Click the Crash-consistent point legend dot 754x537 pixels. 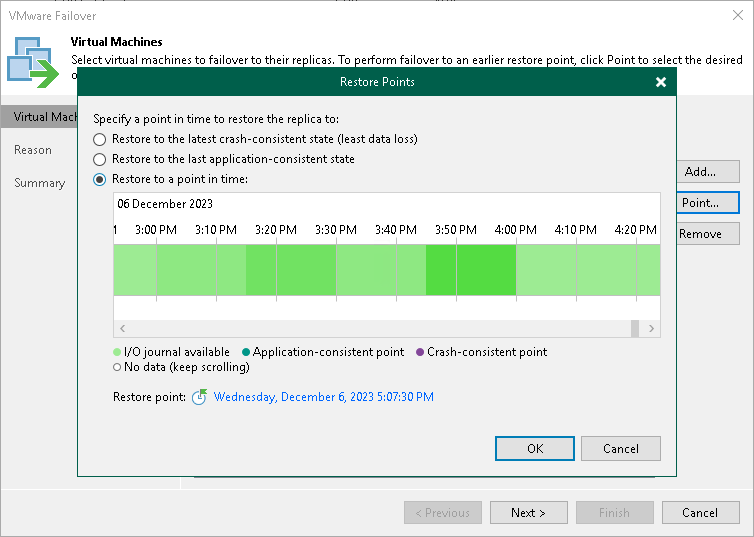pyautogui.click(x=420, y=352)
